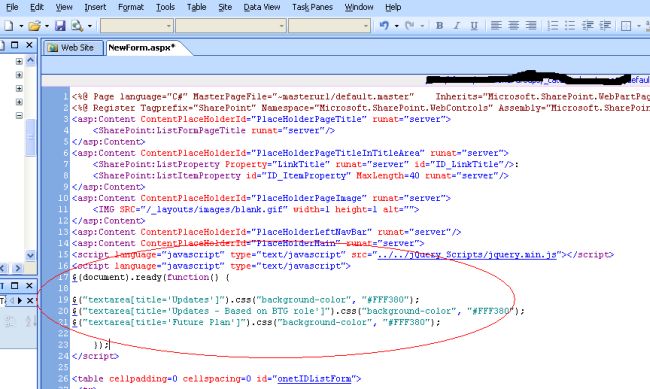The height and width of the screenshot is (389, 650).
Task: Open the Font Size combo box
Action: (x=329, y=26)
